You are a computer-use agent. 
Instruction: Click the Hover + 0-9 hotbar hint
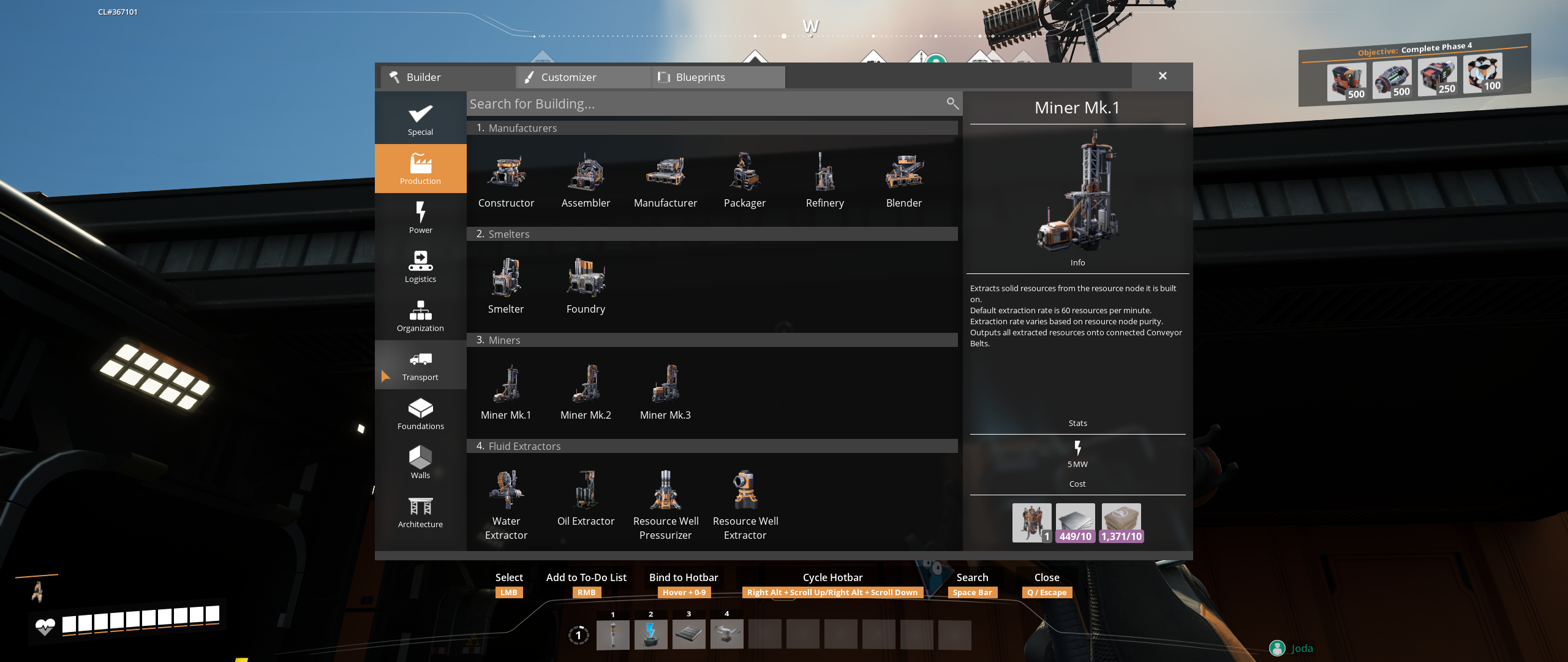684,592
